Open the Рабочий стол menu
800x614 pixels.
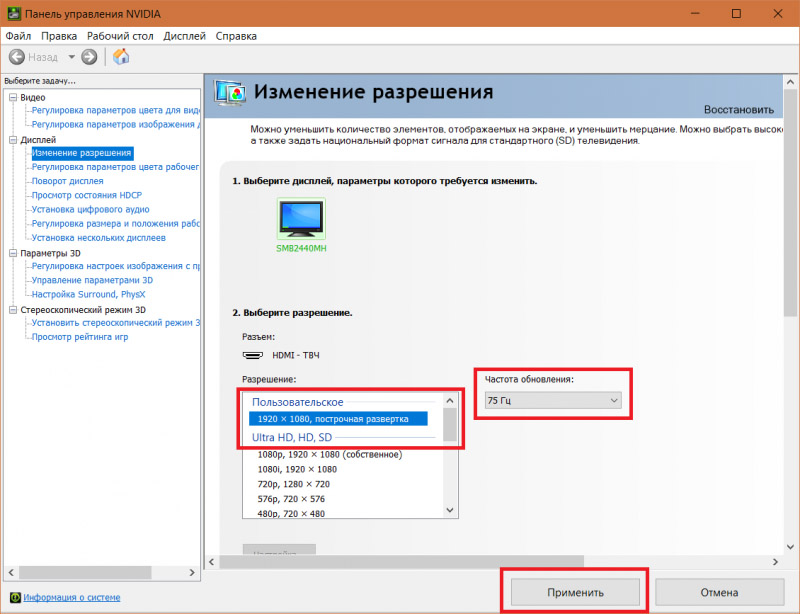click(120, 36)
